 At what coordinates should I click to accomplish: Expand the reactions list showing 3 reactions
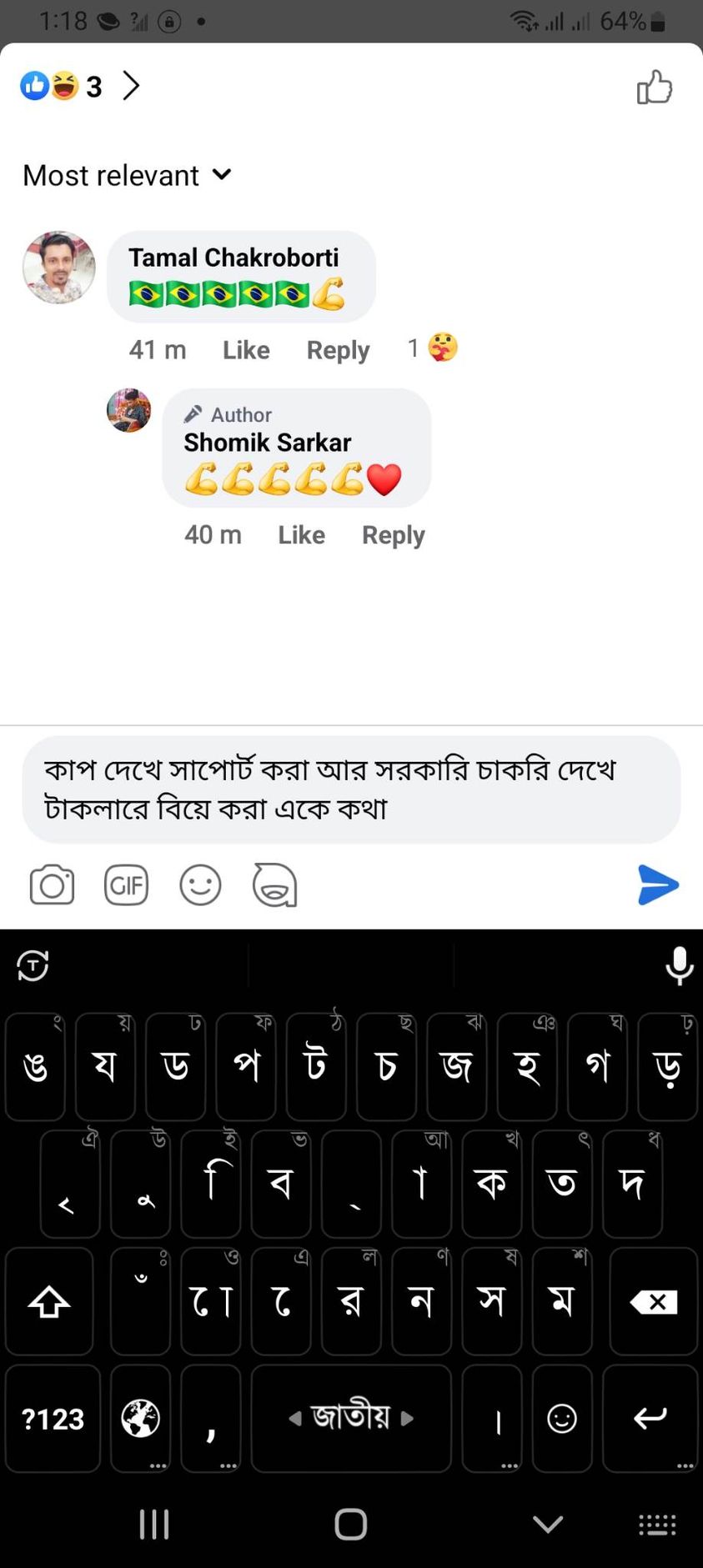tap(82, 85)
